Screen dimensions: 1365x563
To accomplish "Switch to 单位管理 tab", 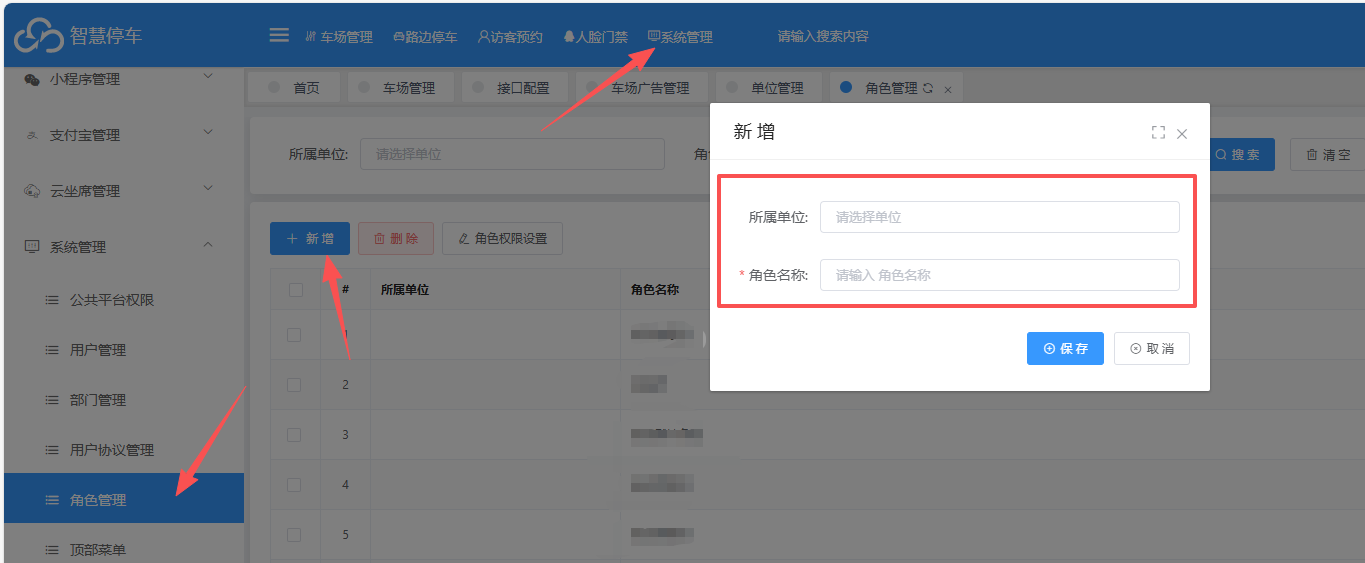I will coord(768,88).
